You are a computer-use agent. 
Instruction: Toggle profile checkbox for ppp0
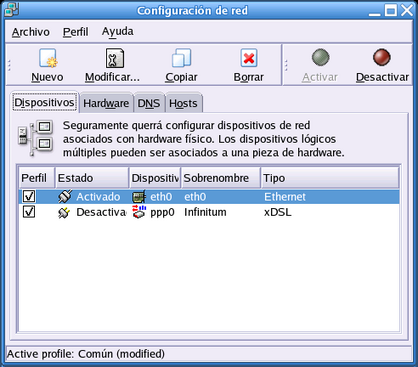pyautogui.click(x=29, y=212)
